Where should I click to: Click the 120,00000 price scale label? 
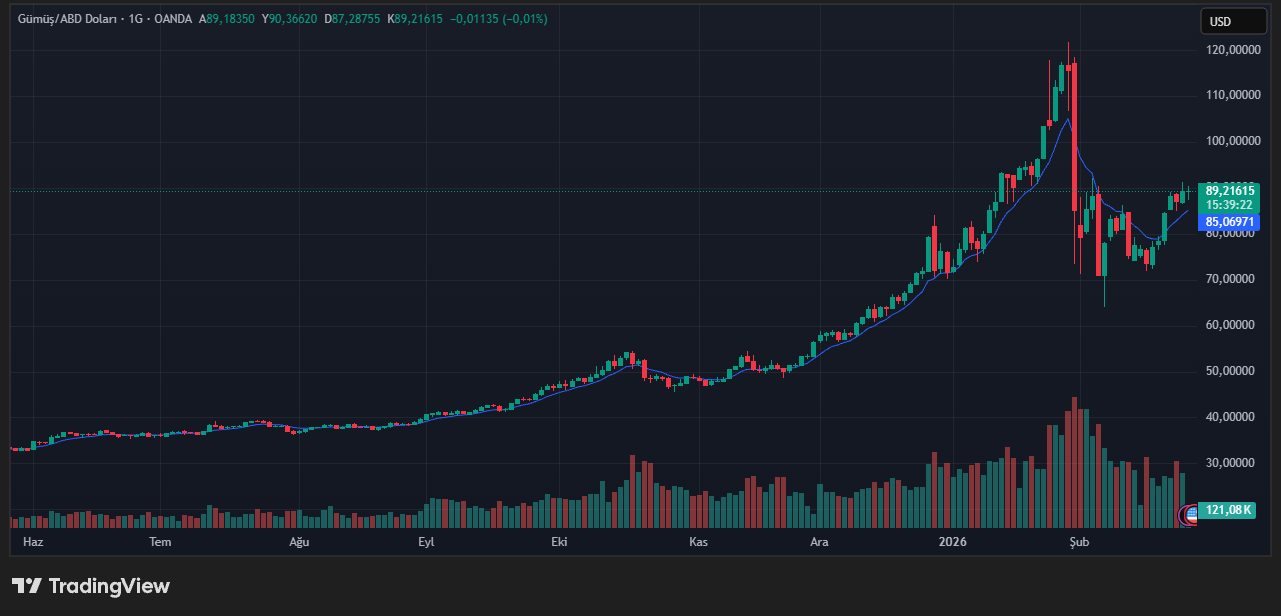coord(1230,49)
